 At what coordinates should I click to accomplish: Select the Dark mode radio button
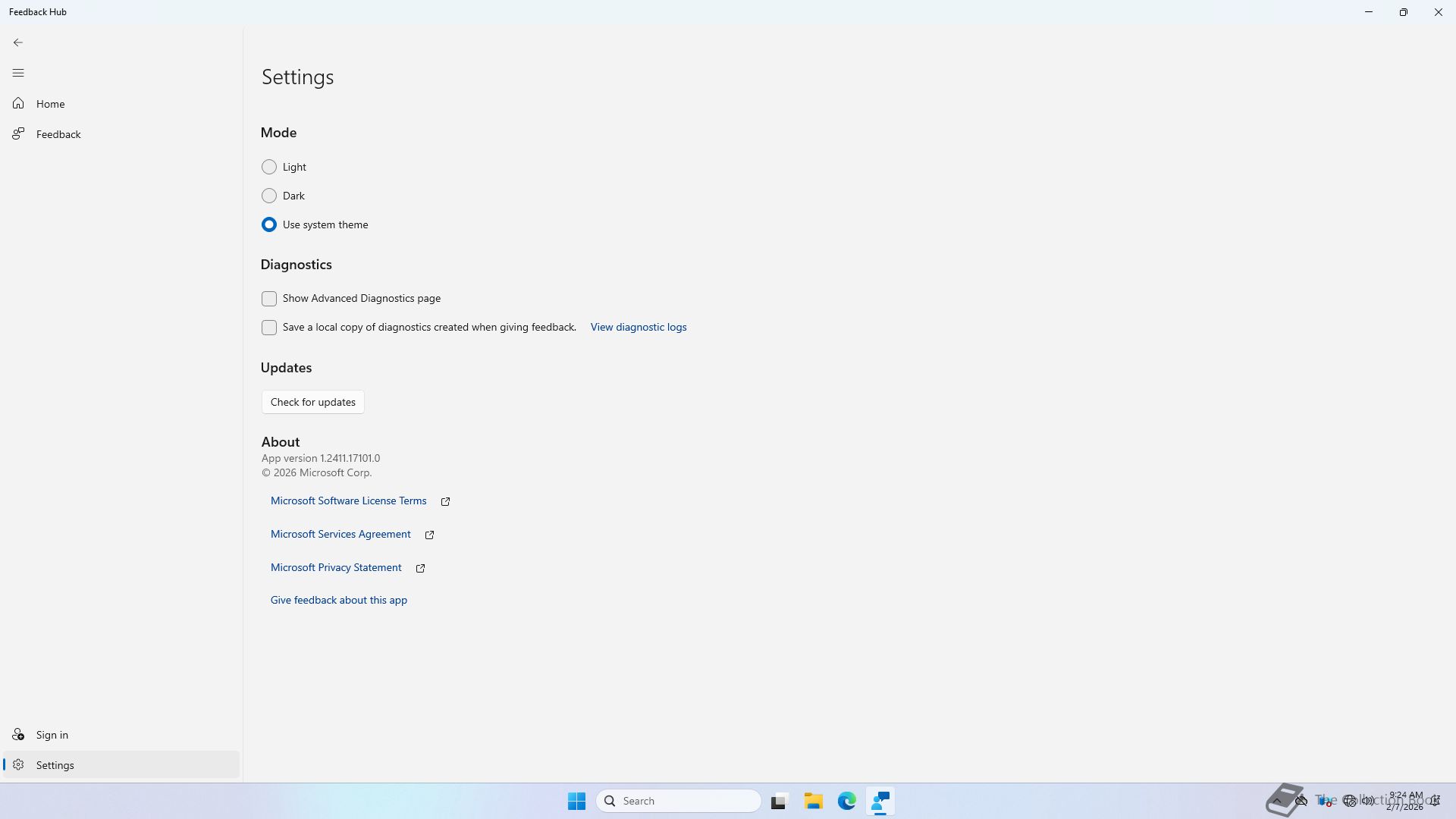point(269,196)
